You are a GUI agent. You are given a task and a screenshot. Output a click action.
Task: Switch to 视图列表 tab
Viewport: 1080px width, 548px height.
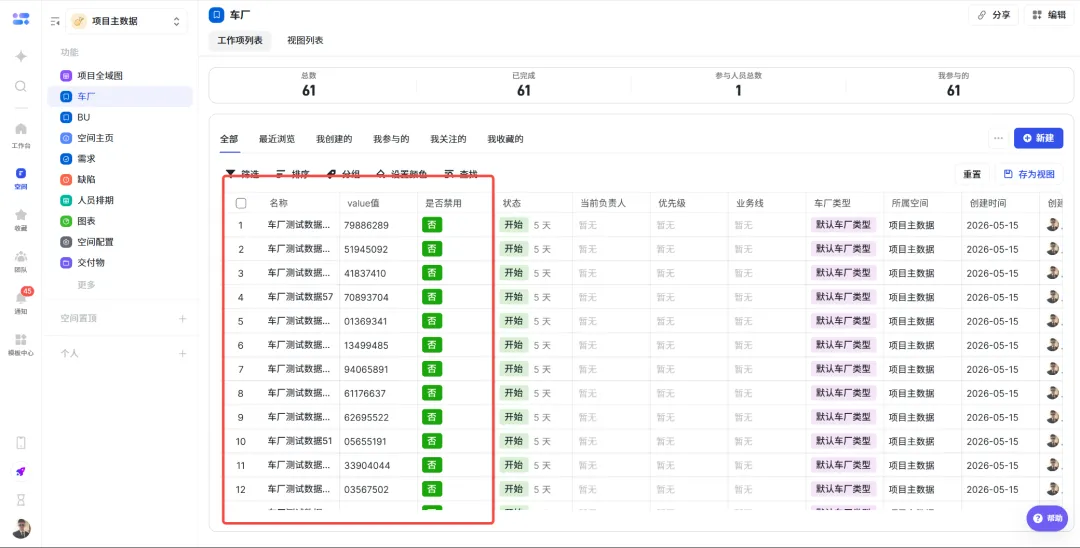305,41
